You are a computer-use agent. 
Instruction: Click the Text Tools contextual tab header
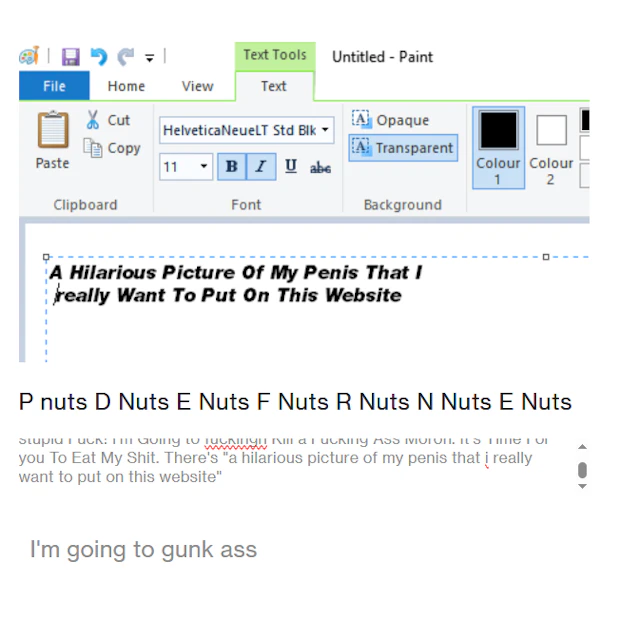point(275,55)
